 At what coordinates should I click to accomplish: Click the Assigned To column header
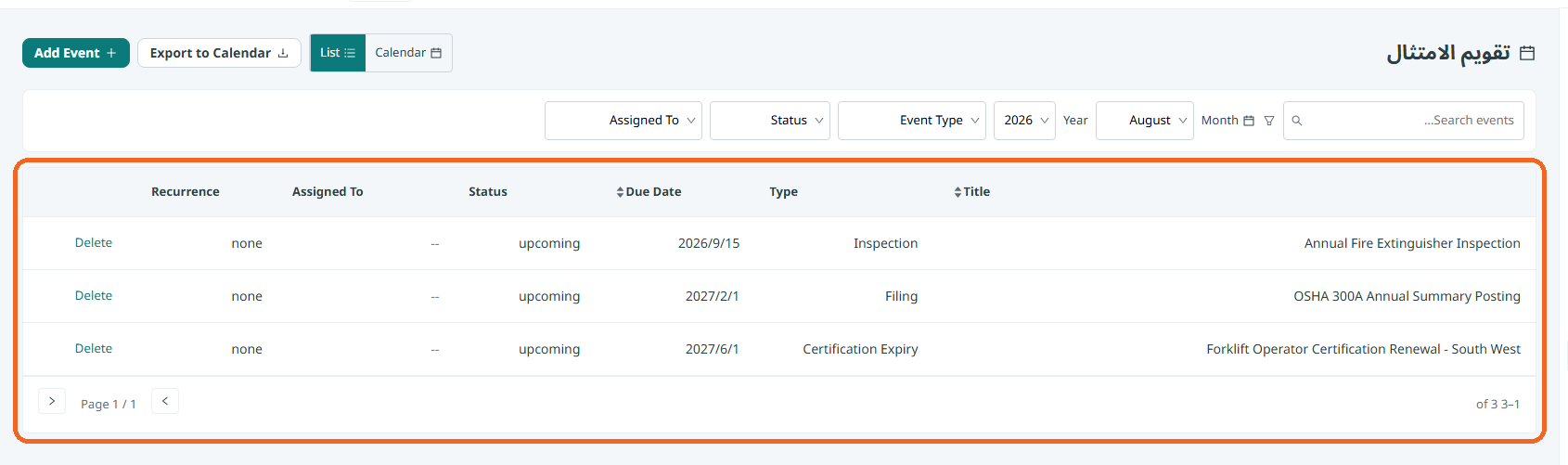pyautogui.click(x=328, y=192)
